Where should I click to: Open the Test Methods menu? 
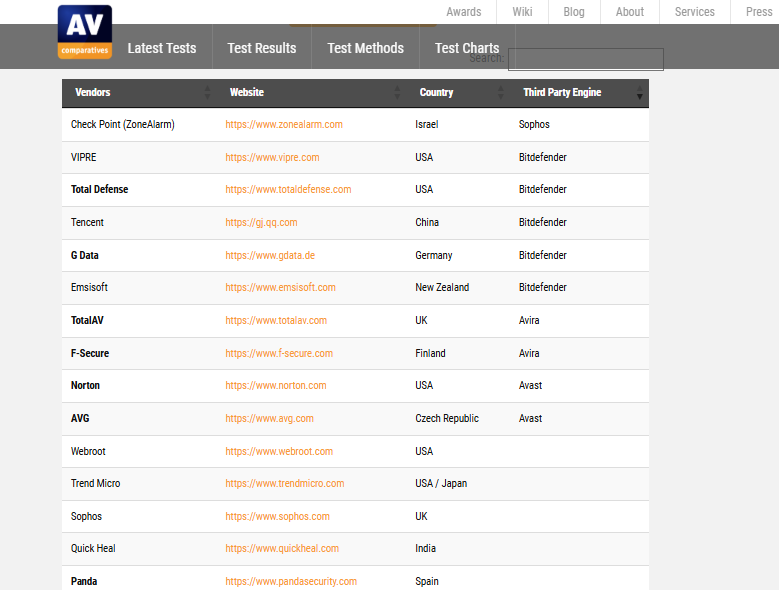click(x=366, y=48)
